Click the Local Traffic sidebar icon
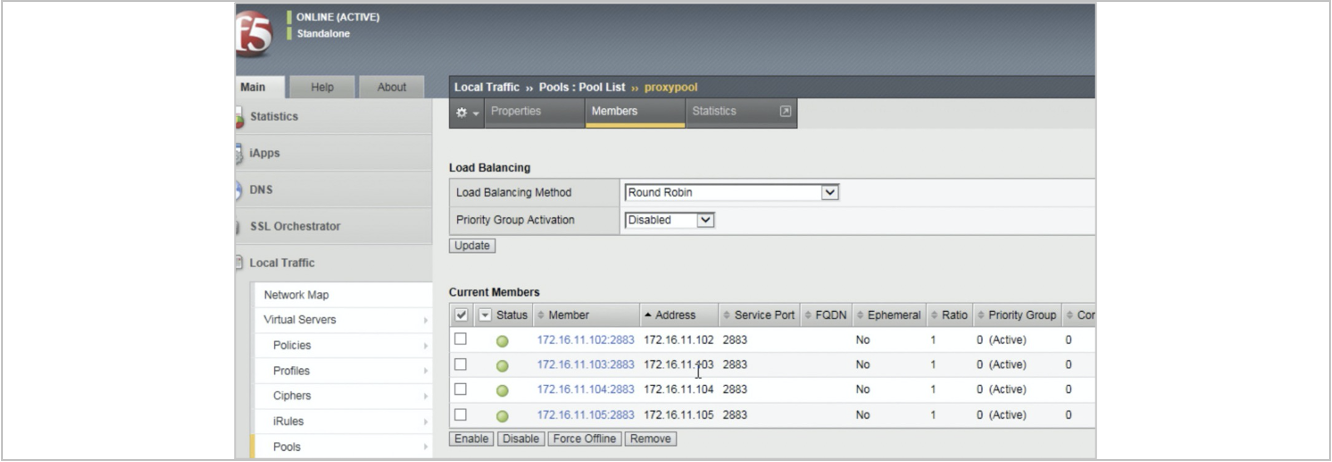This screenshot has height=462, width=1332. [x=239, y=263]
